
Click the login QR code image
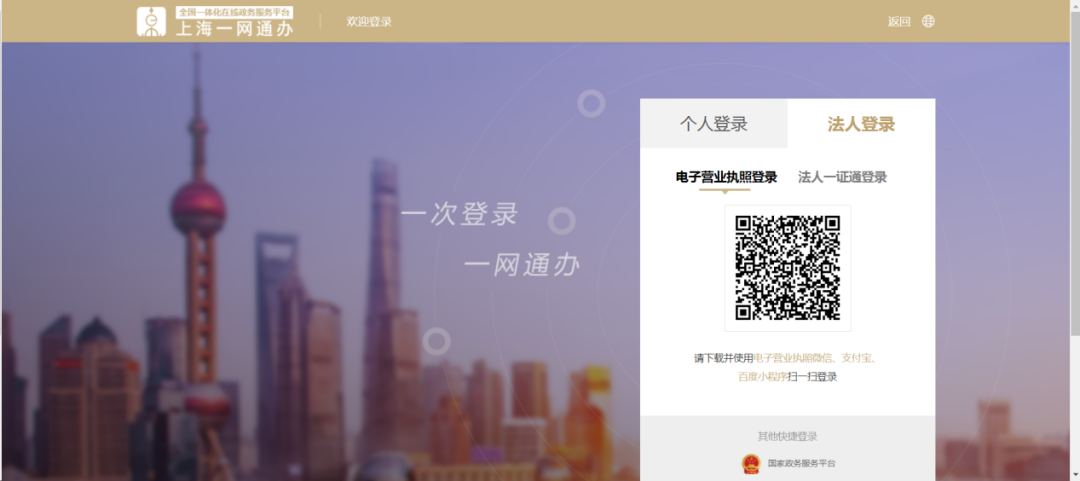pos(787,268)
